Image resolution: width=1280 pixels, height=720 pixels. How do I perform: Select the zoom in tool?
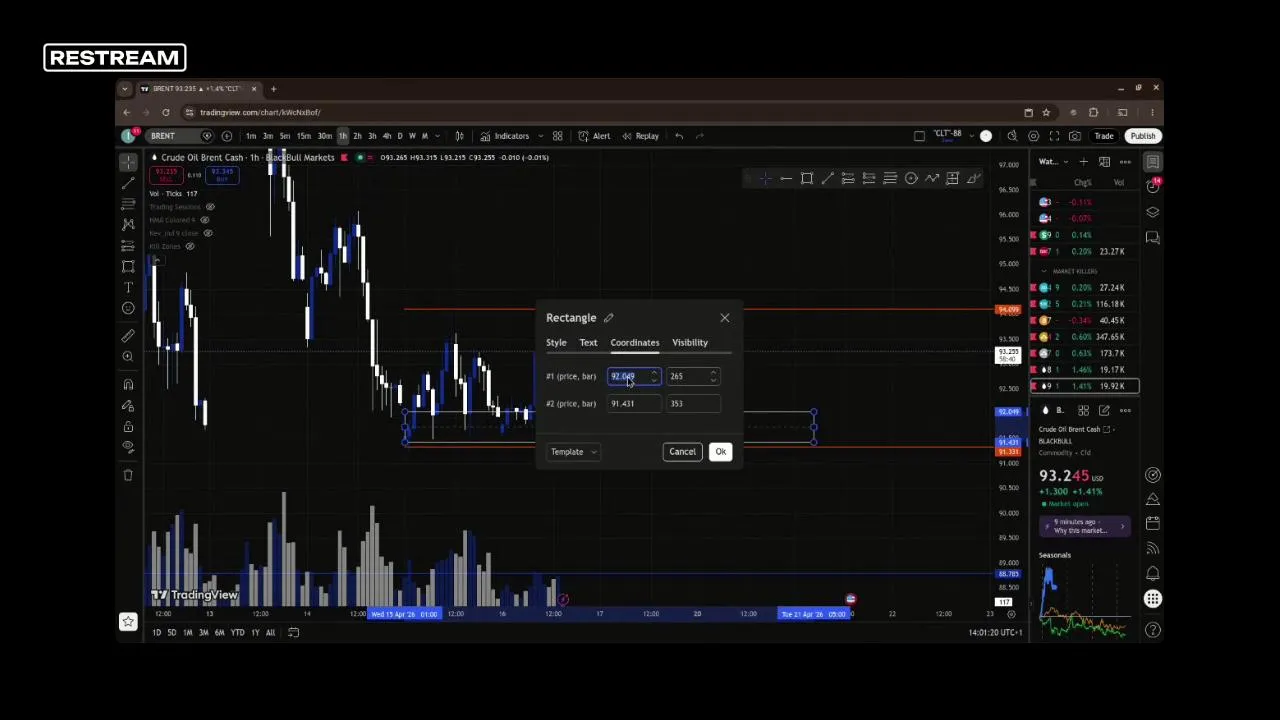(128, 357)
